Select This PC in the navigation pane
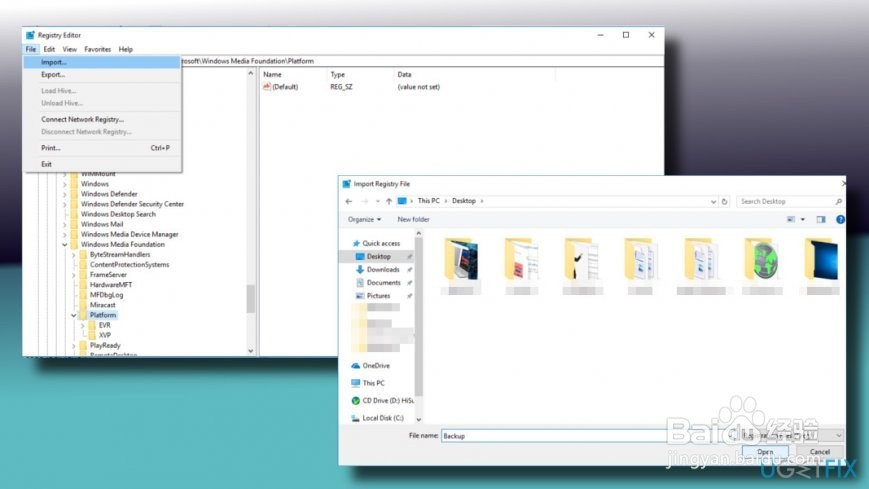The width and height of the screenshot is (869, 489). tap(373, 383)
